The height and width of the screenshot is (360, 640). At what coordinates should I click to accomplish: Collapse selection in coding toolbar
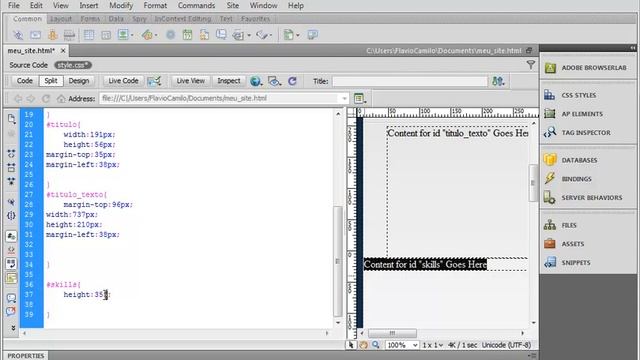(x=11, y=167)
